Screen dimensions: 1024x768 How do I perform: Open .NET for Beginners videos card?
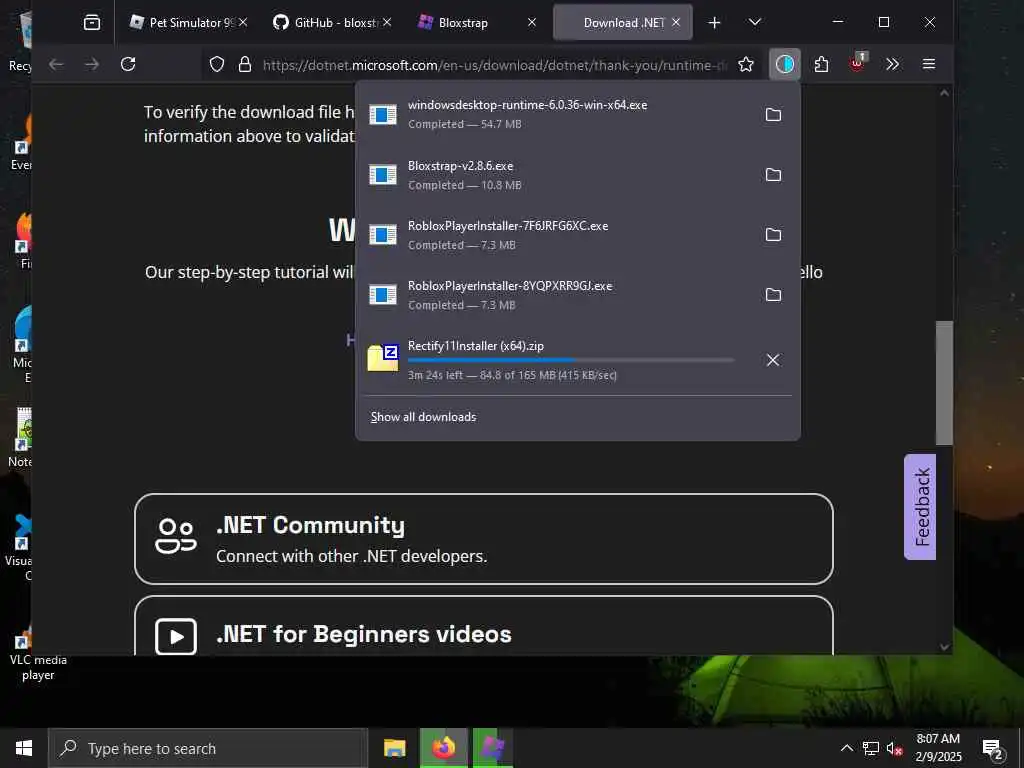coord(484,626)
